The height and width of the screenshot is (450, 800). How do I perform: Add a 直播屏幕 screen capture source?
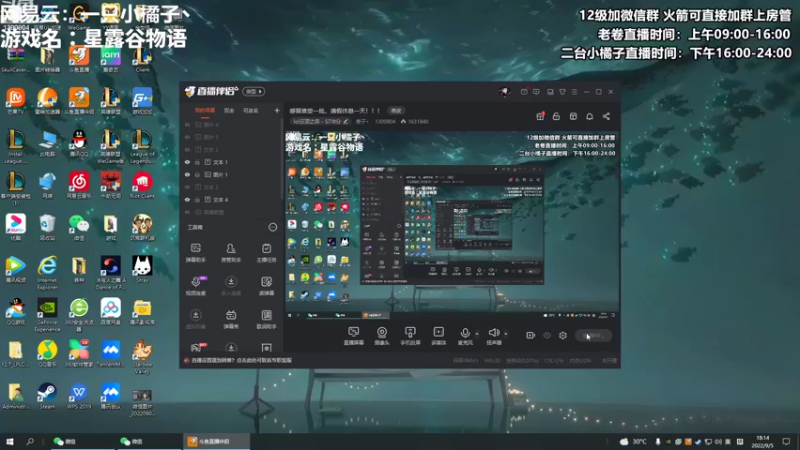click(x=354, y=336)
